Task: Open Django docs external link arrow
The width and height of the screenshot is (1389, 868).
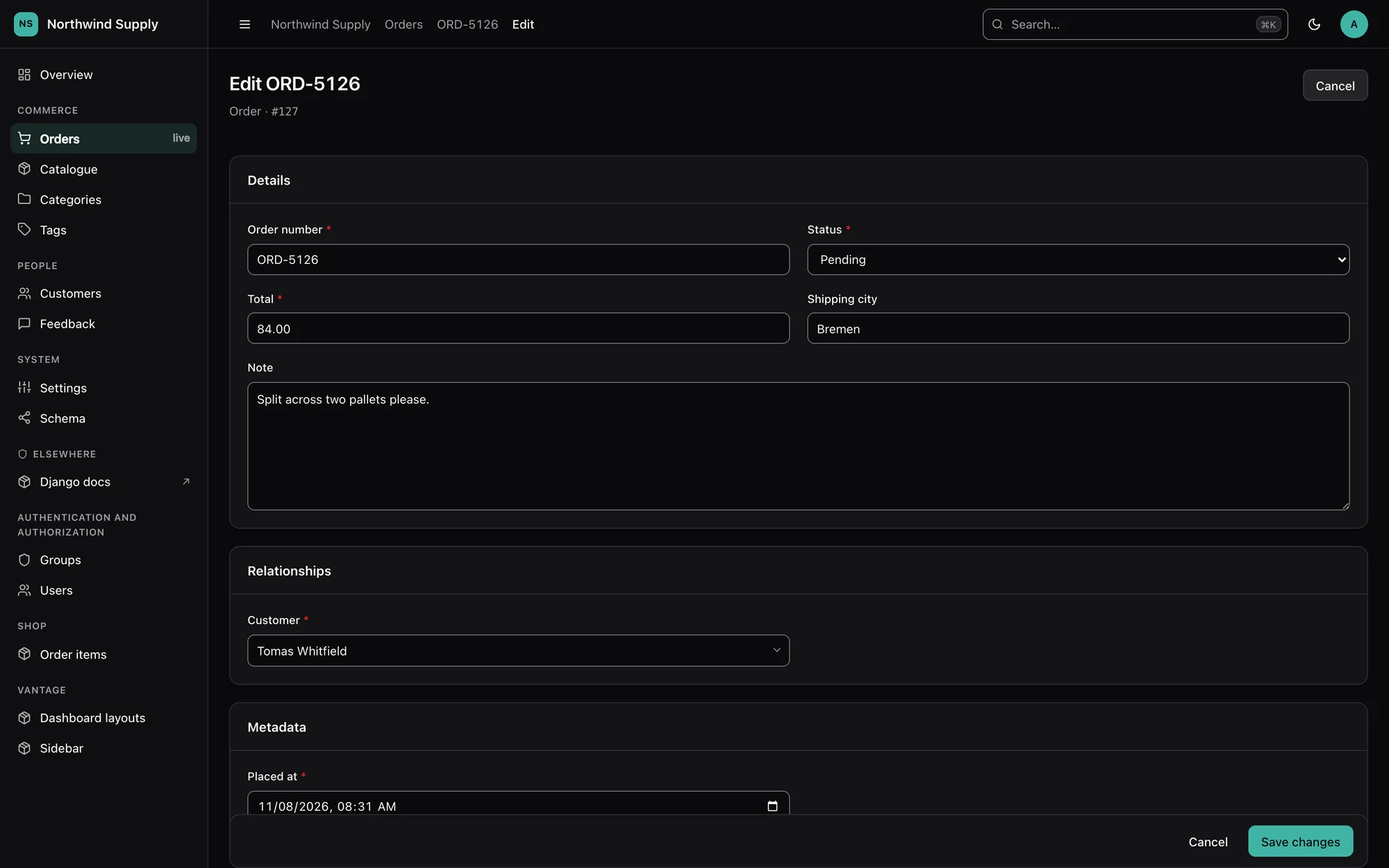Action: tap(185, 481)
